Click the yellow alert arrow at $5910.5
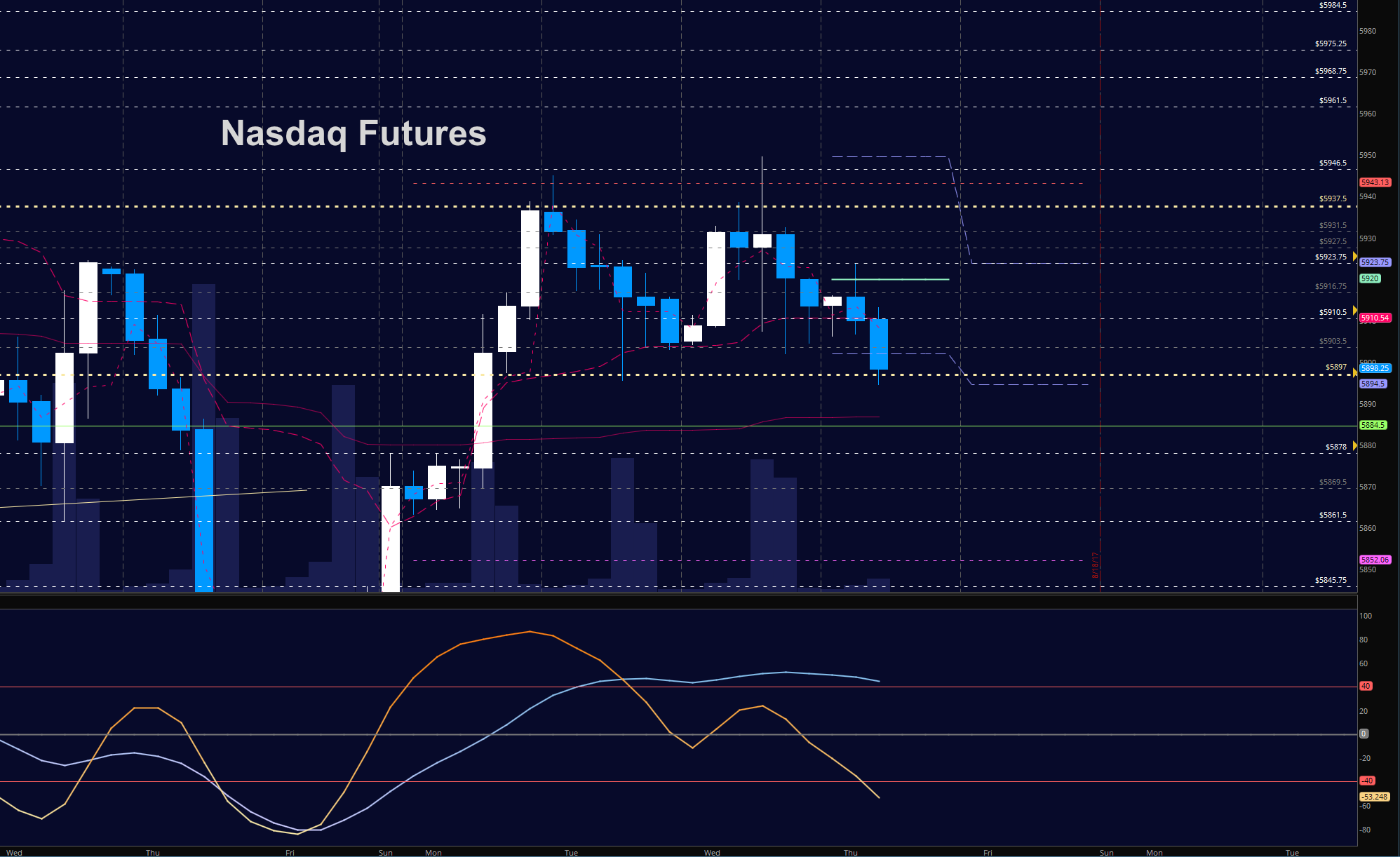Screen dimensions: 1400x857 click(1355, 310)
